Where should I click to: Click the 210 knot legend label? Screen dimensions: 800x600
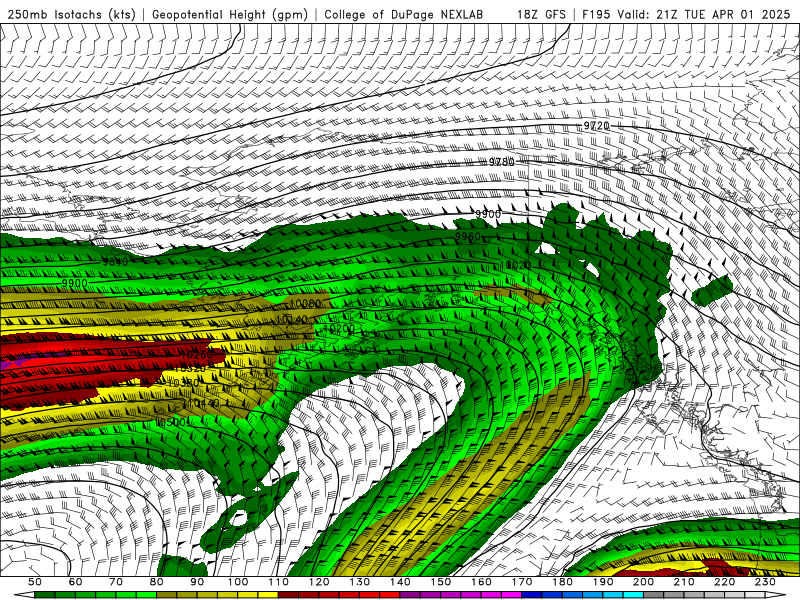[x=684, y=582]
